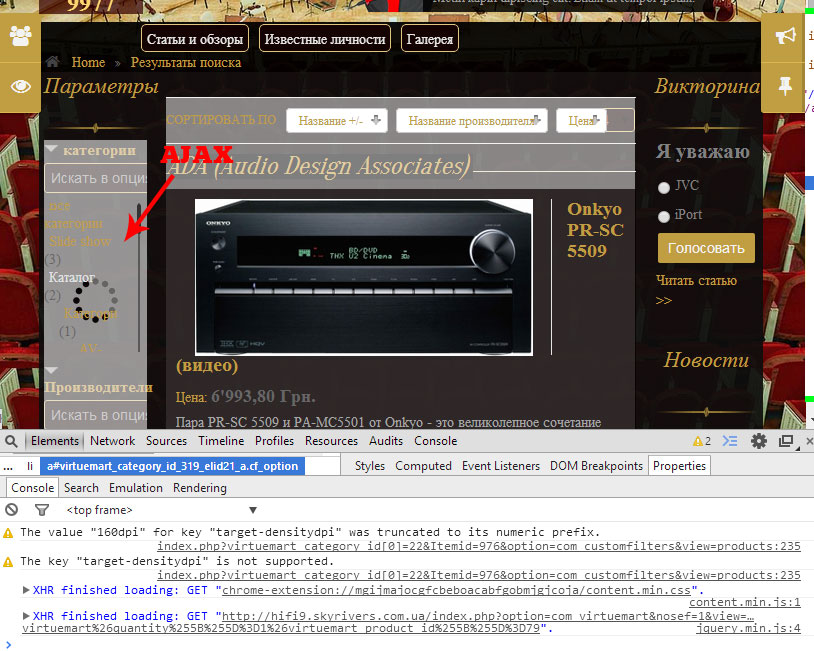Sort products by Цена

pyautogui.click(x=581, y=120)
